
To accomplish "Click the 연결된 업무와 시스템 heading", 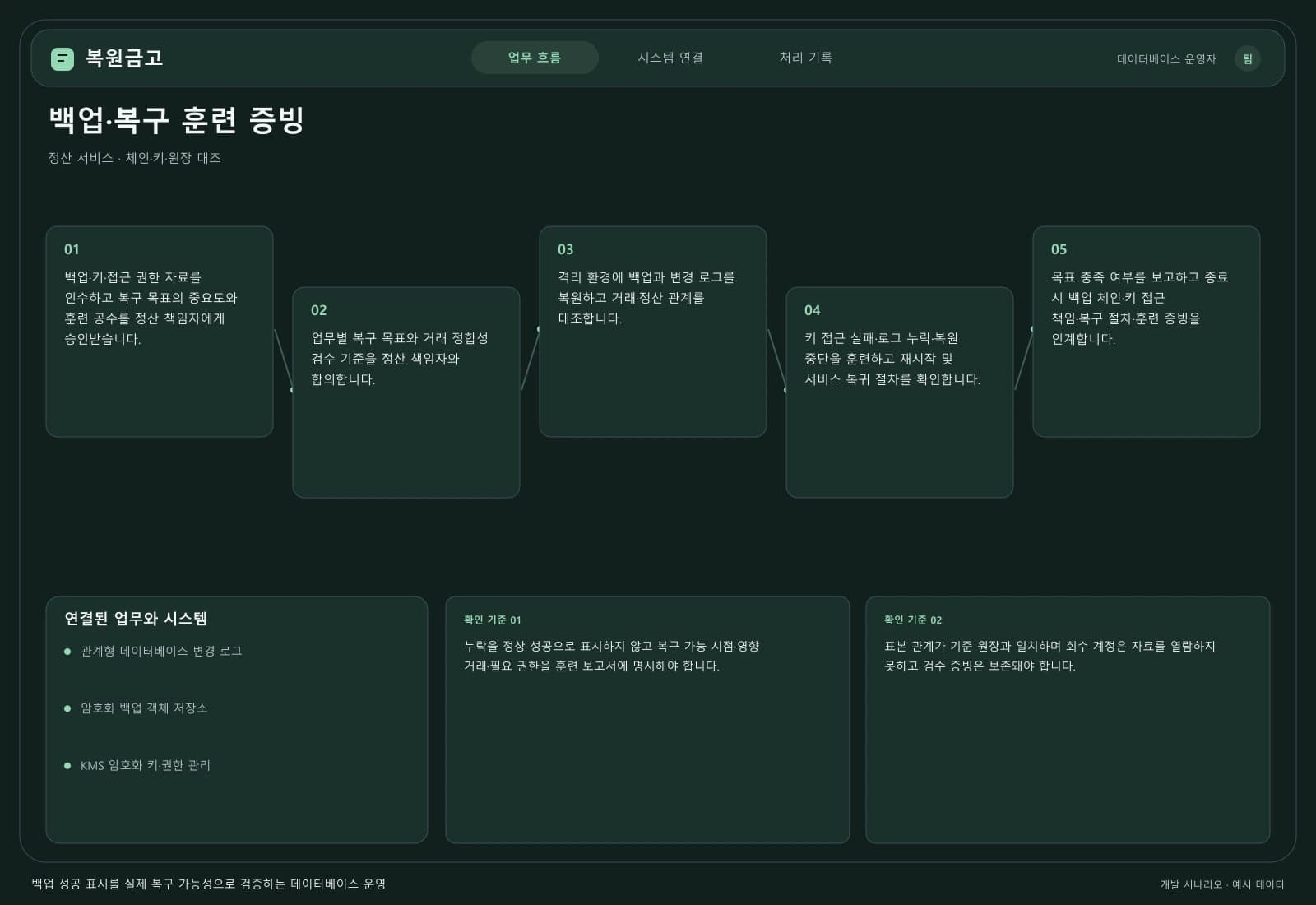I will (136, 619).
